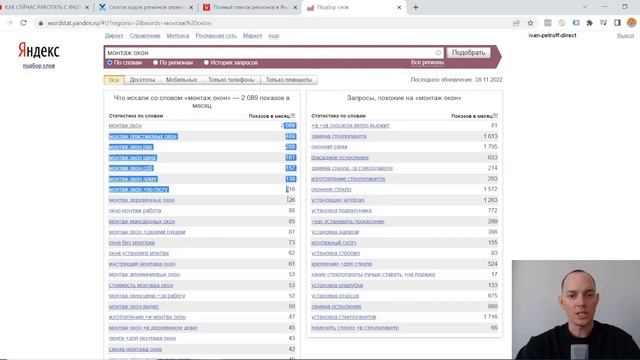Click the grey grid extension icon after the star
Image resolution: width=640 pixels, height=360 pixels.
coord(548,23)
